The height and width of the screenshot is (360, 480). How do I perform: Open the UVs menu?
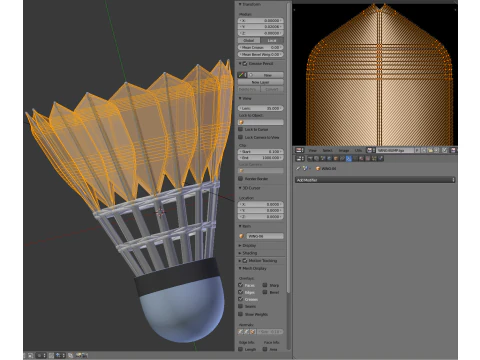tap(358, 150)
